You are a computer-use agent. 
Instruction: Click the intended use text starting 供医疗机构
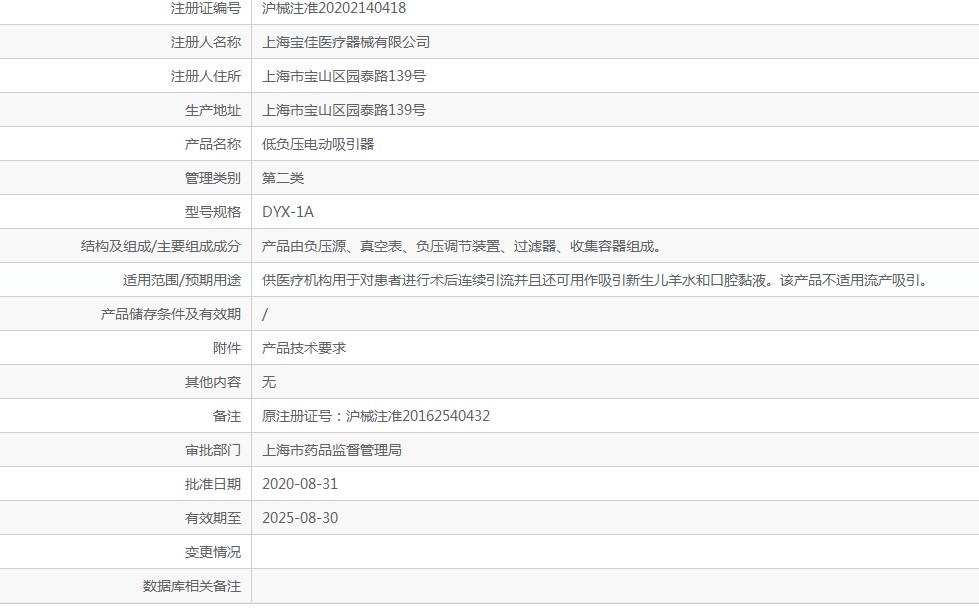(595, 280)
